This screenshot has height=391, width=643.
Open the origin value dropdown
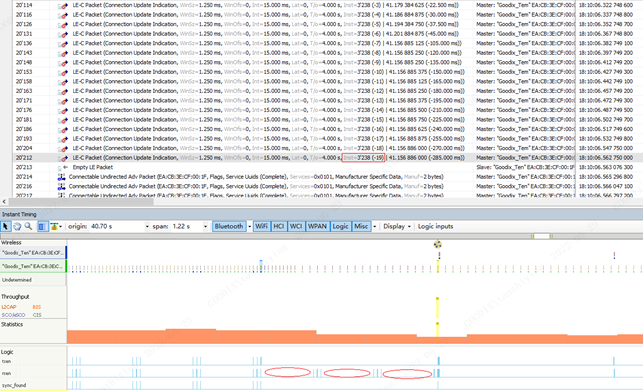[x=147, y=226]
